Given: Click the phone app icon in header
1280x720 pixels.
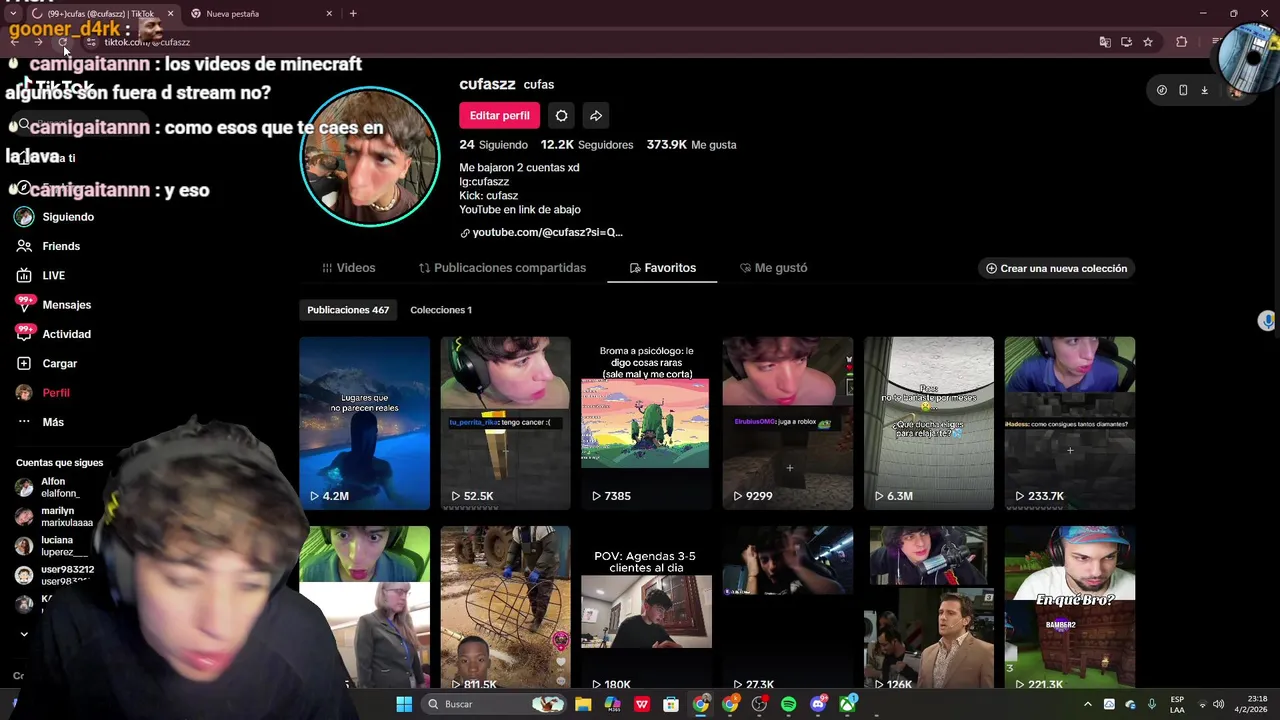Looking at the screenshot, I should coord(1183,90).
